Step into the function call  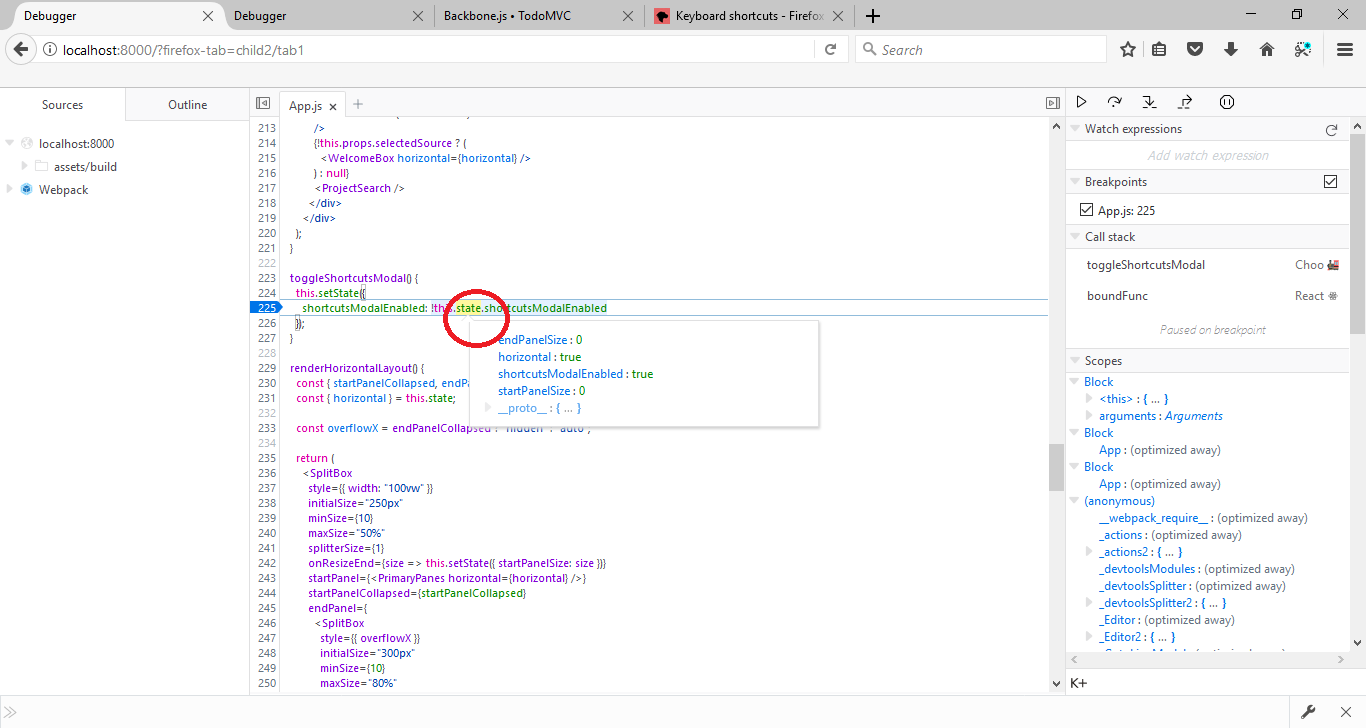[x=1149, y=101]
